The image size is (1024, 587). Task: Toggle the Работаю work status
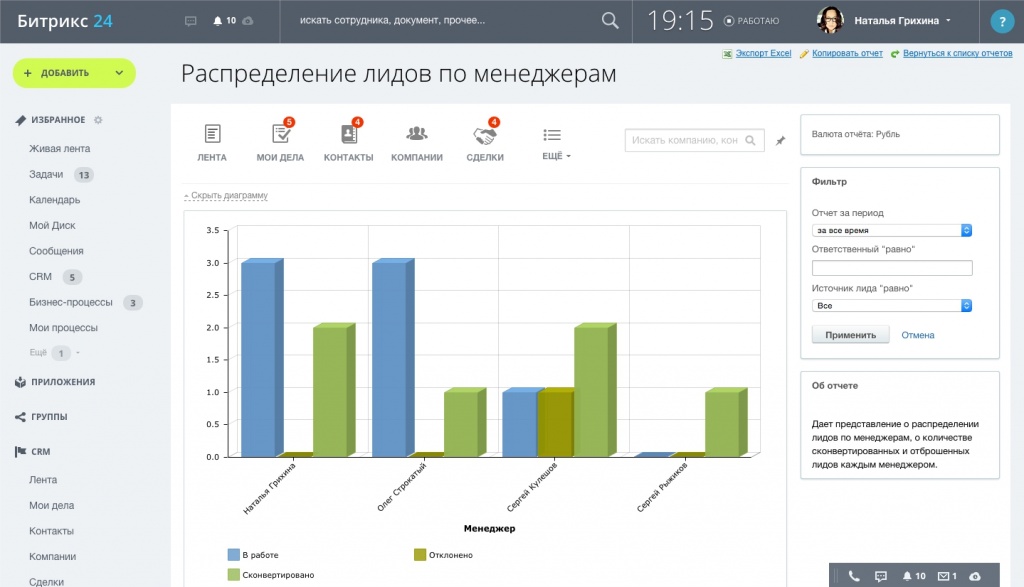[x=751, y=21]
